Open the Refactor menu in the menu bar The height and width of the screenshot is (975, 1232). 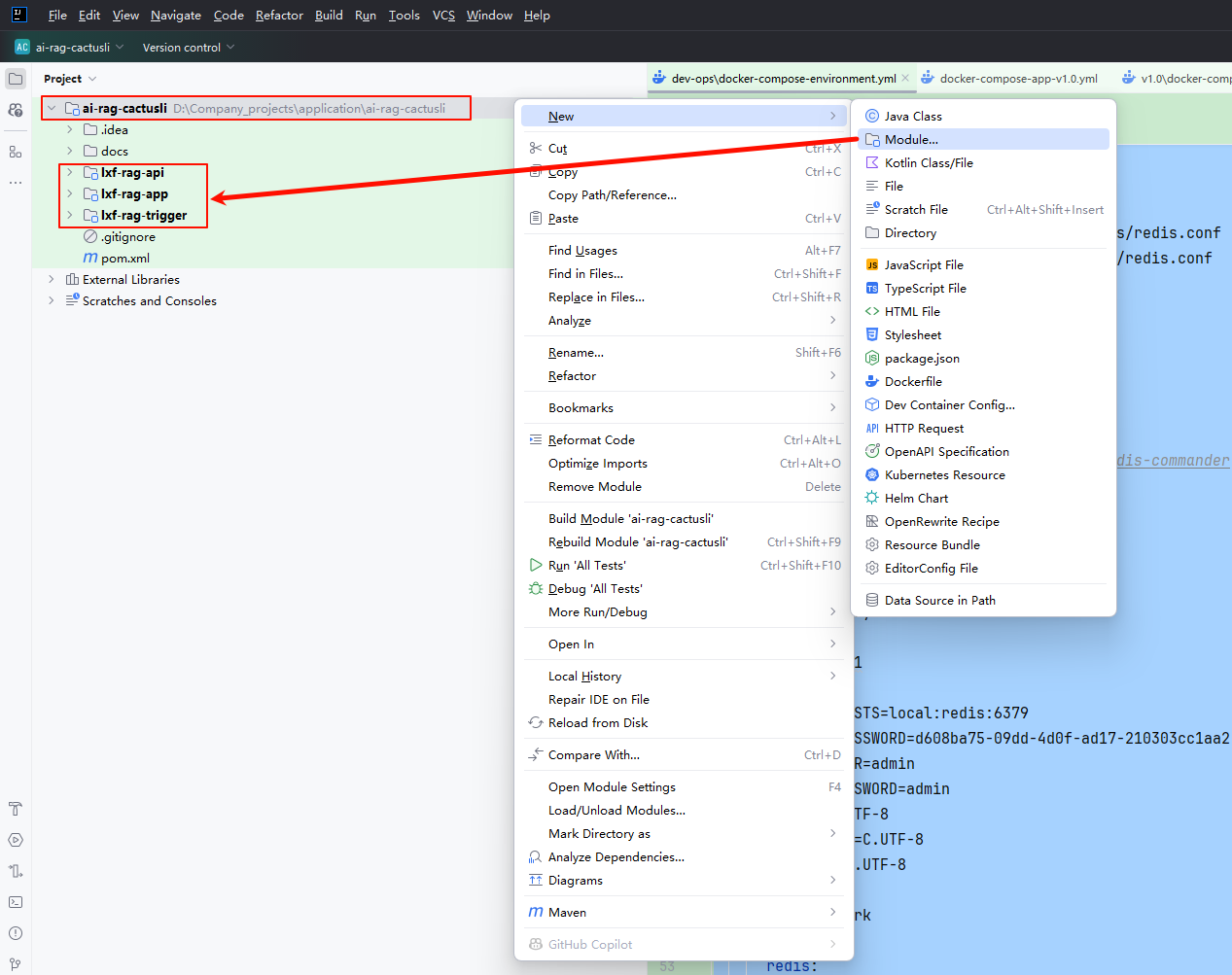point(279,15)
